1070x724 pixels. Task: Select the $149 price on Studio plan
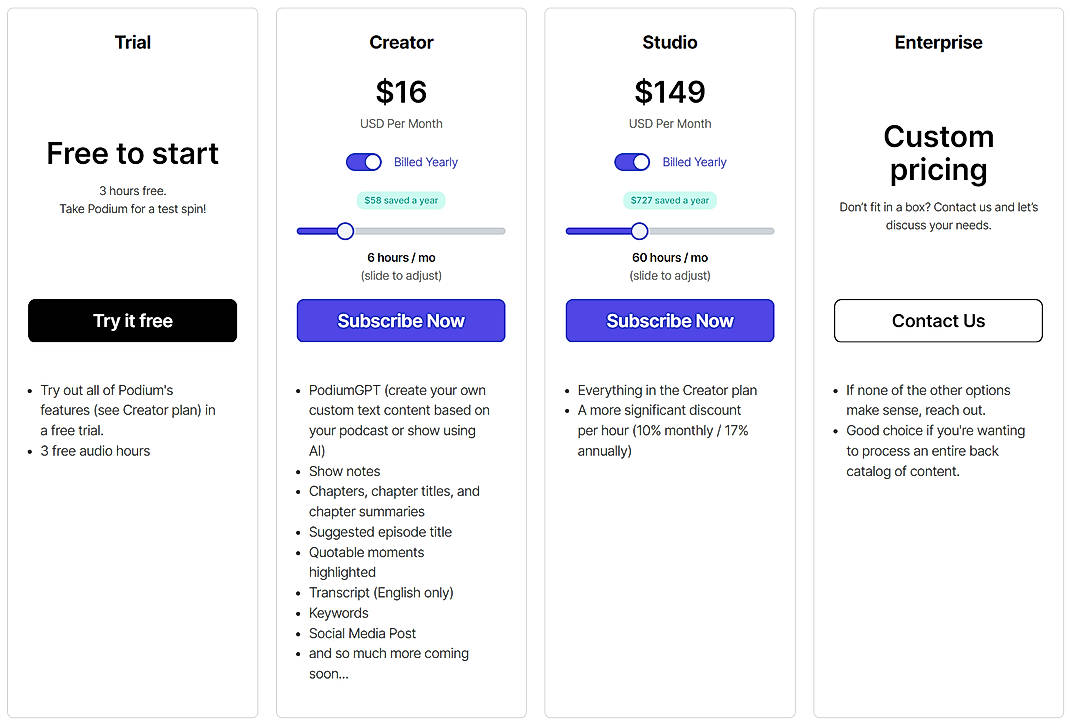pos(669,92)
